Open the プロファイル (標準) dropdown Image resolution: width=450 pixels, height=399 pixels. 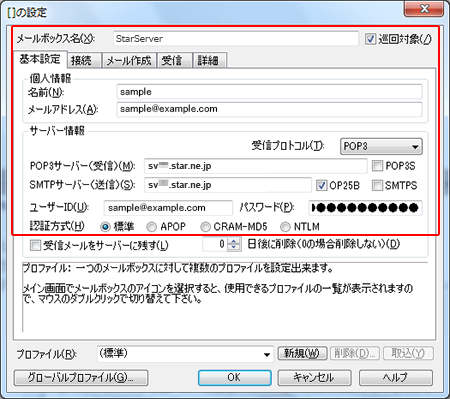[x=185, y=354]
